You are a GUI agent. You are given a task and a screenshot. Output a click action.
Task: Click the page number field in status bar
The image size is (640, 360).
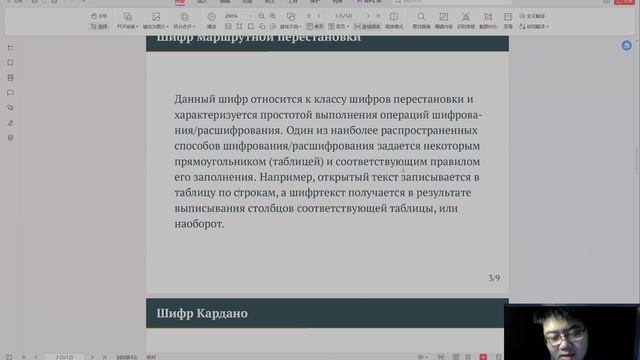(x=64, y=357)
